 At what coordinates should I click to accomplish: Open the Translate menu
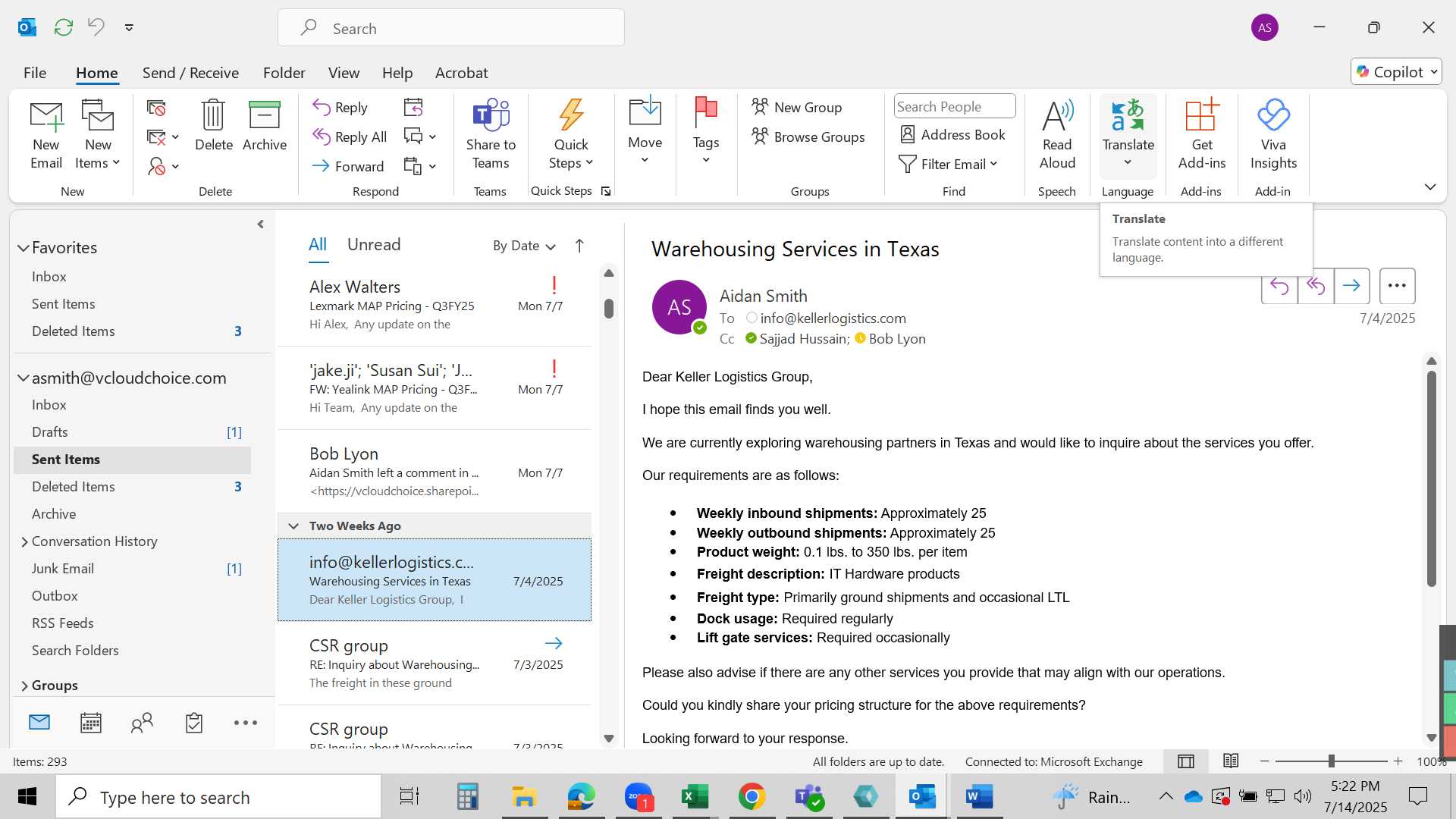pyautogui.click(x=1128, y=135)
